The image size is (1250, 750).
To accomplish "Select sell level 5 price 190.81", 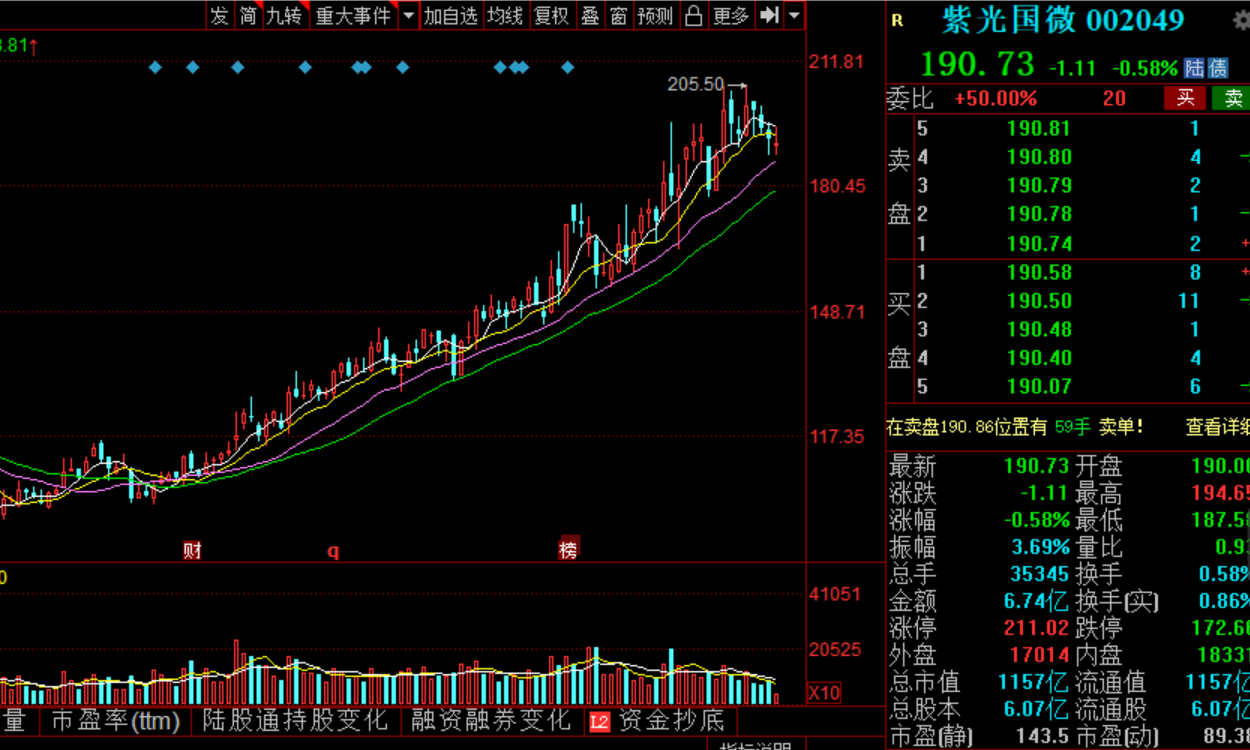I will tap(1039, 128).
